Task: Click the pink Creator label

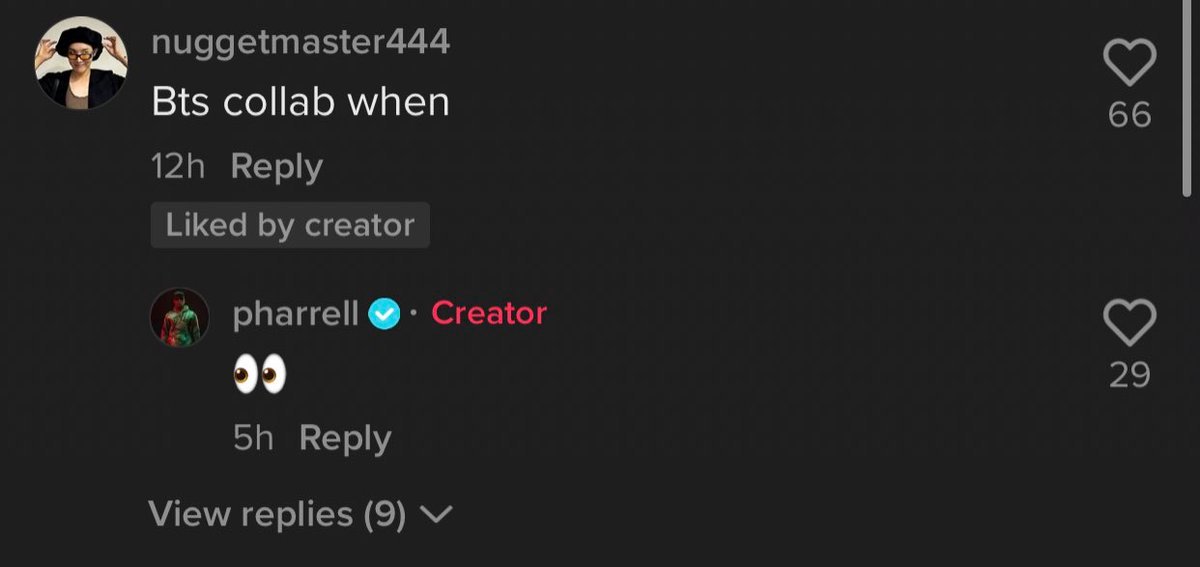Action: (489, 314)
